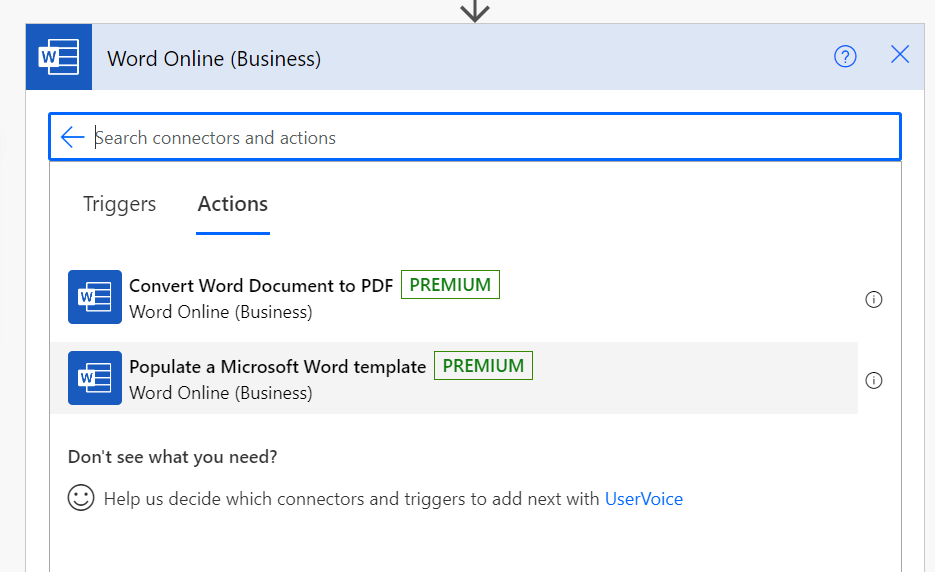Open help for Word Online connector
This screenshot has width=935, height=572.
tap(845, 57)
